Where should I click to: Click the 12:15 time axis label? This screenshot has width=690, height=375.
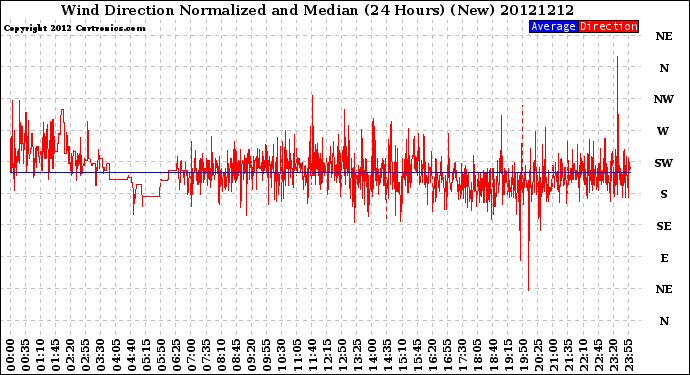[x=327, y=355]
